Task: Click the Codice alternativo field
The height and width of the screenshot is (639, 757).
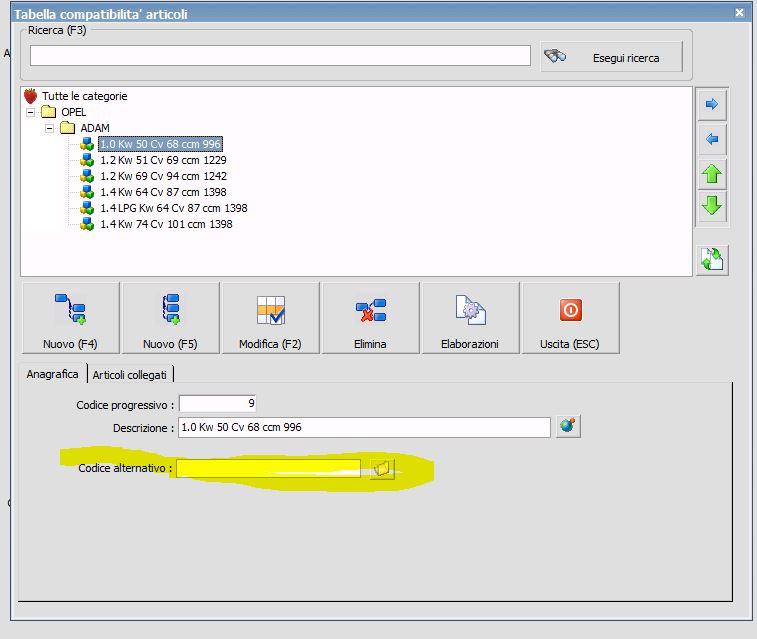Action: (268, 469)
